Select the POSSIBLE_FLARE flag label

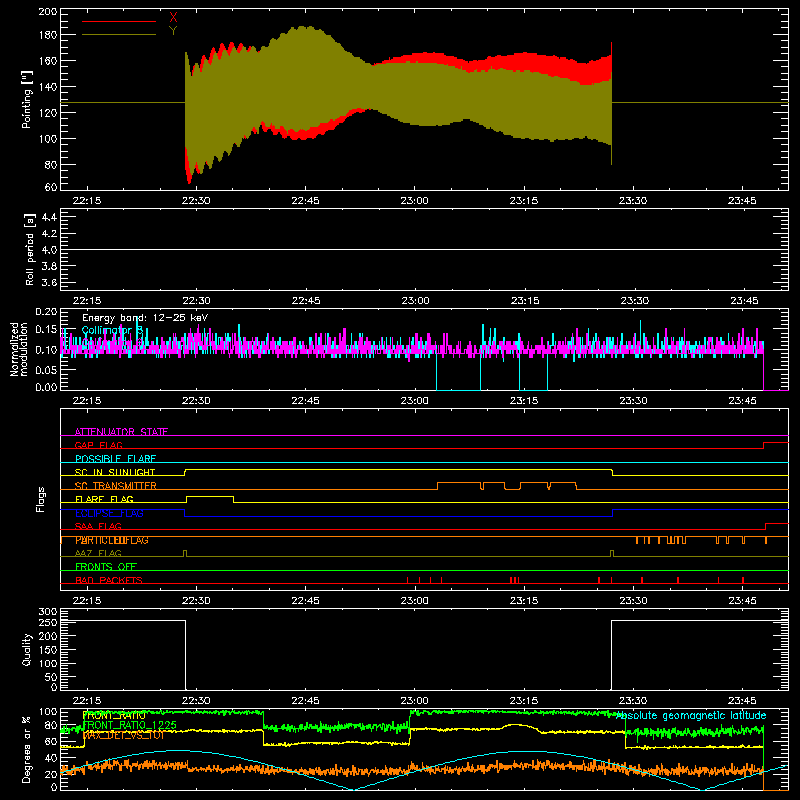click(115, 459)
